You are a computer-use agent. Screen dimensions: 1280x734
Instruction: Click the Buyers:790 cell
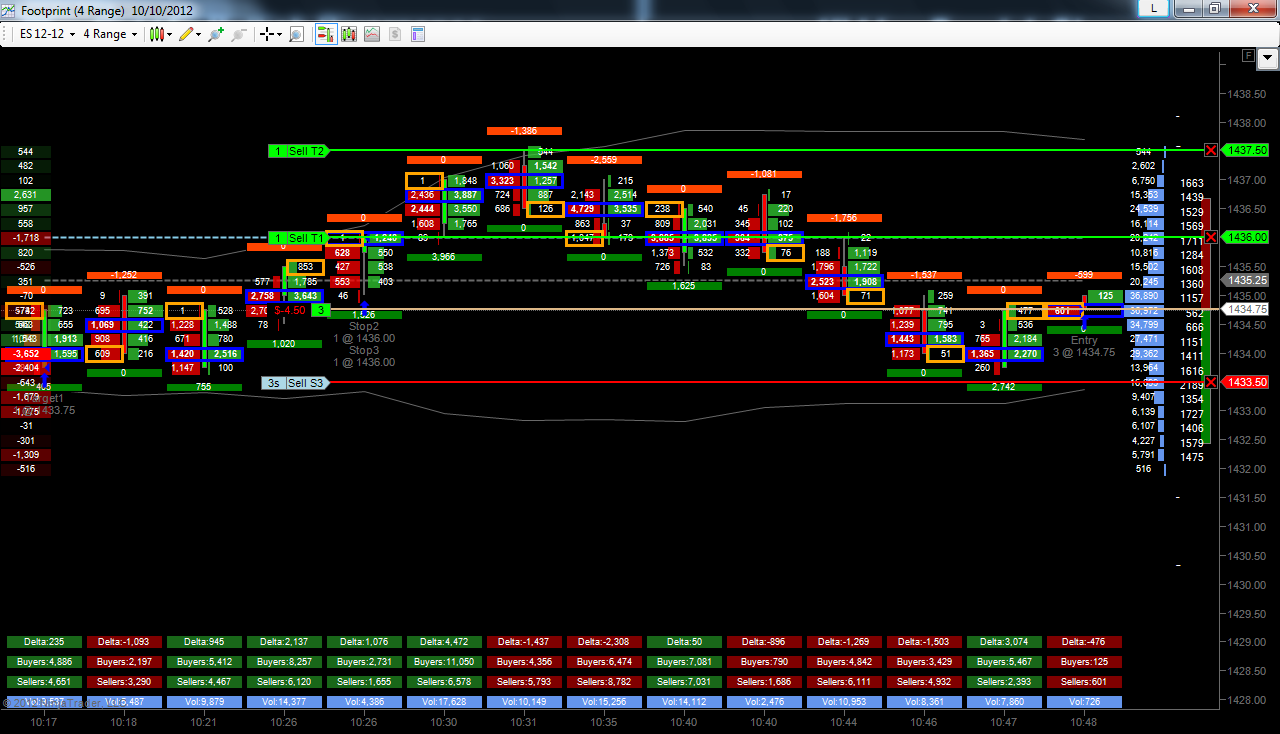764,662
